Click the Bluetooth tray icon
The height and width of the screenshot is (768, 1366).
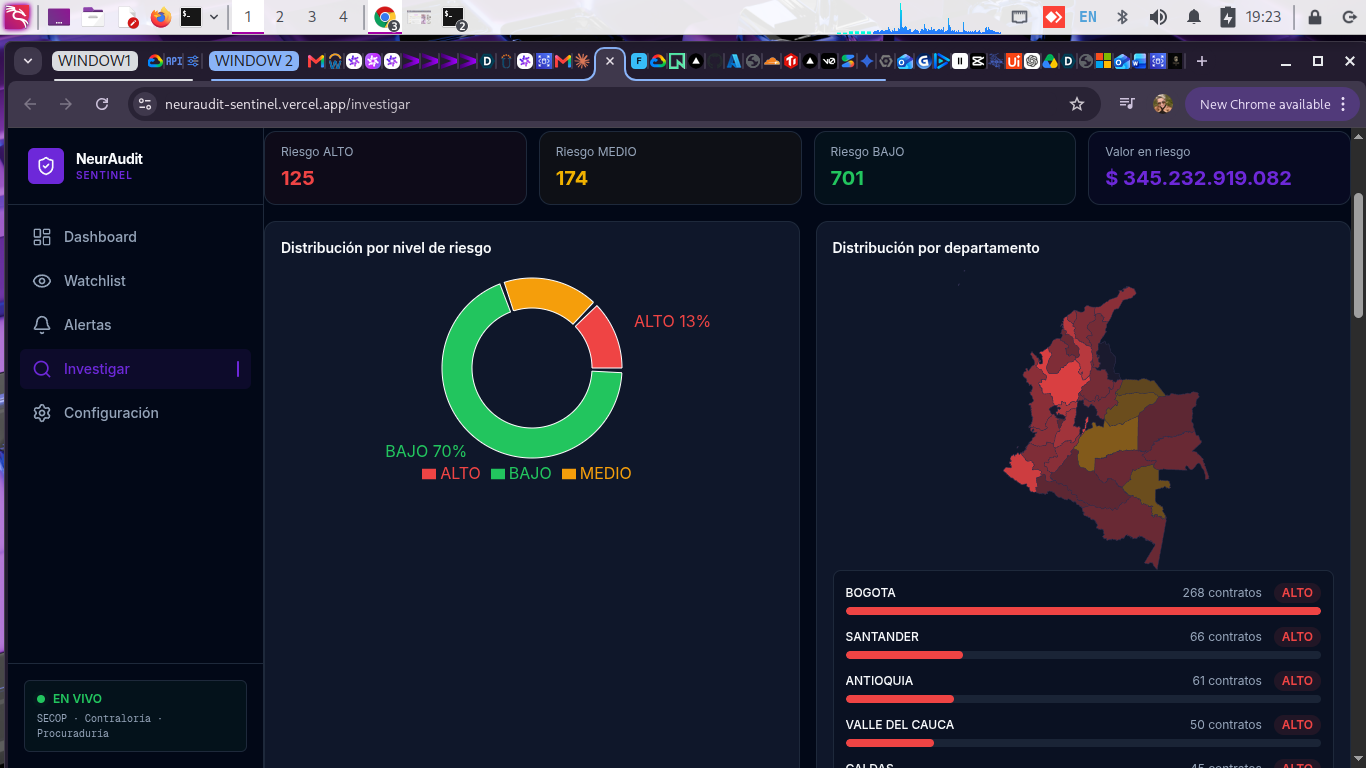click(x=1122, y=17)
